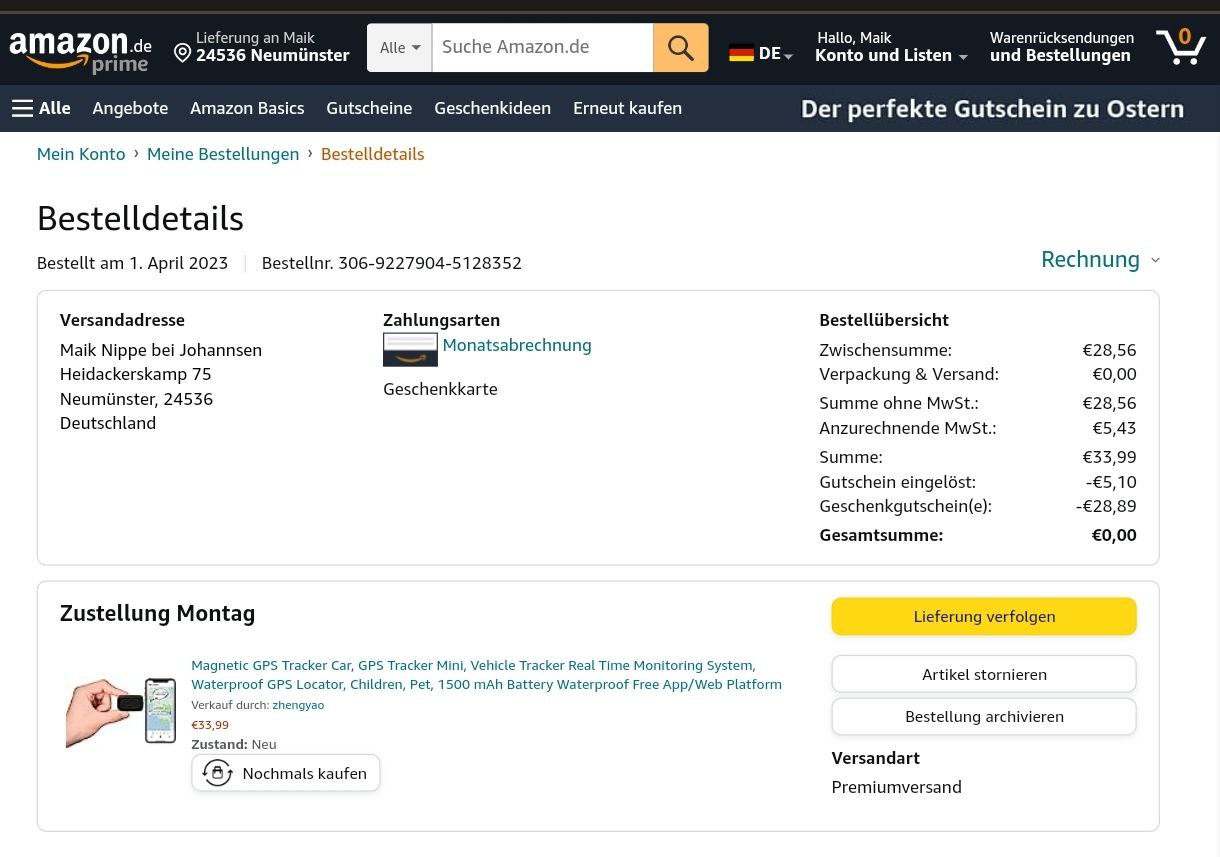This screenshot has height=857, width=1220.
Task: Click the GPS tracker product thumbnail
Action: 121,710
